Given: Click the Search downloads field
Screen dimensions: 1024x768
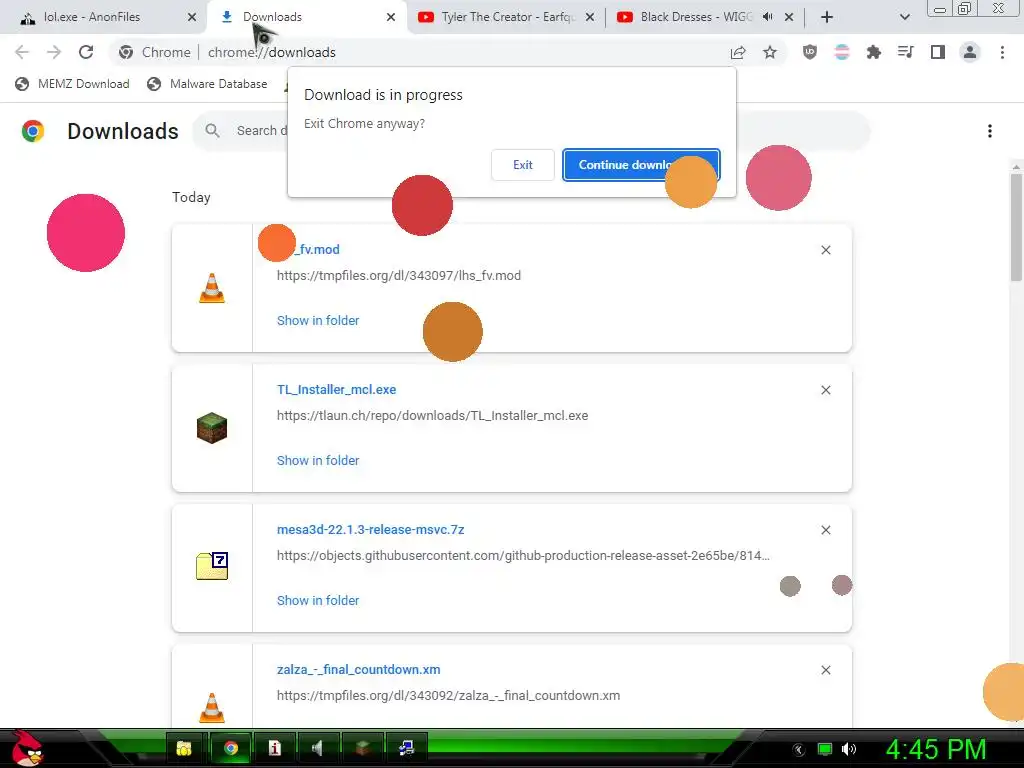Looking at the screenshot, I should 530,131.
